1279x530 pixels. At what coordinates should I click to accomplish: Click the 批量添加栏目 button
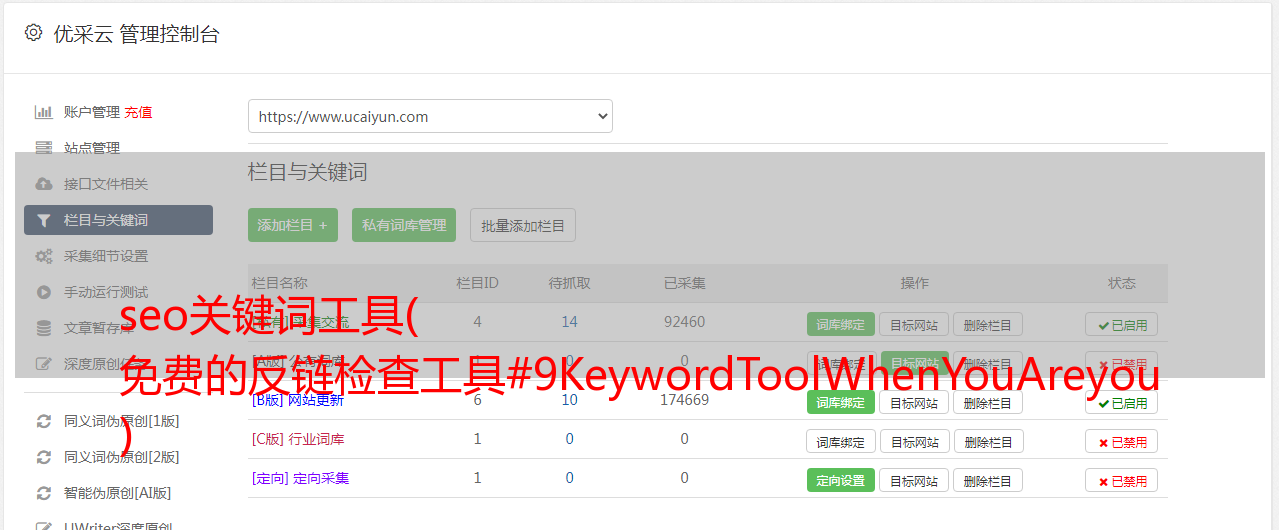coord(523,225)
